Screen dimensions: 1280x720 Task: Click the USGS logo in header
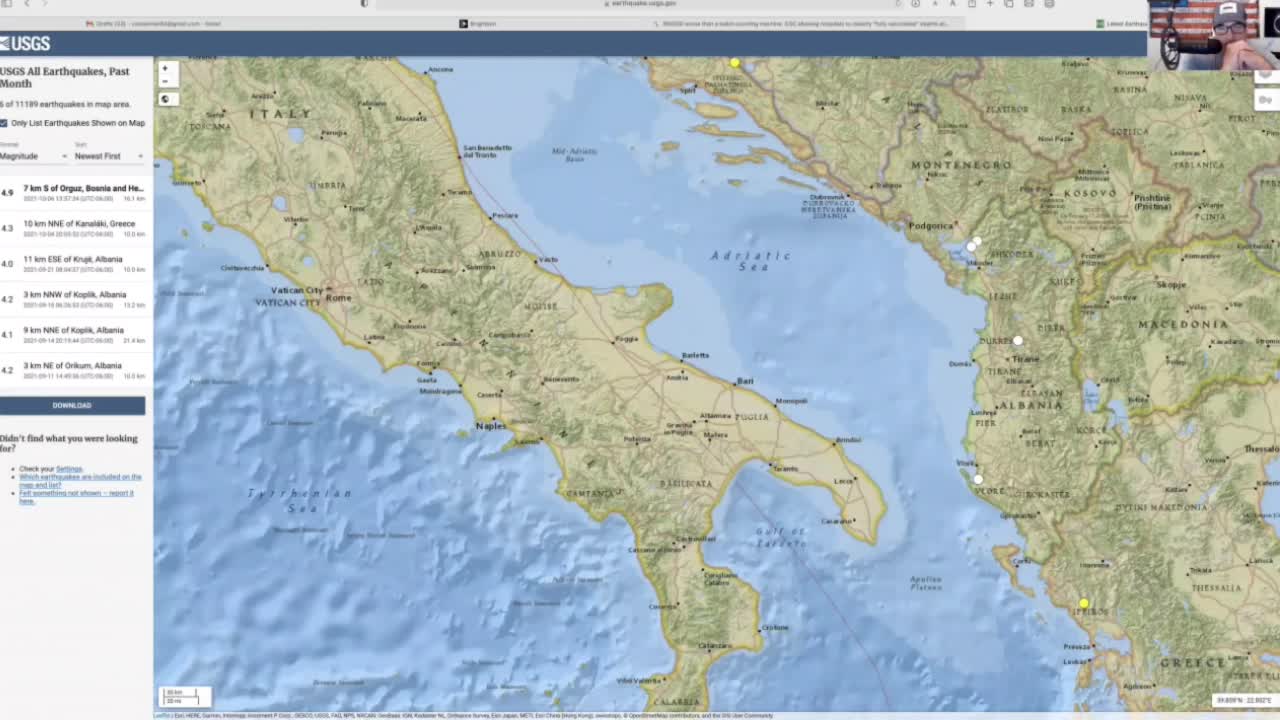[24, 43]
